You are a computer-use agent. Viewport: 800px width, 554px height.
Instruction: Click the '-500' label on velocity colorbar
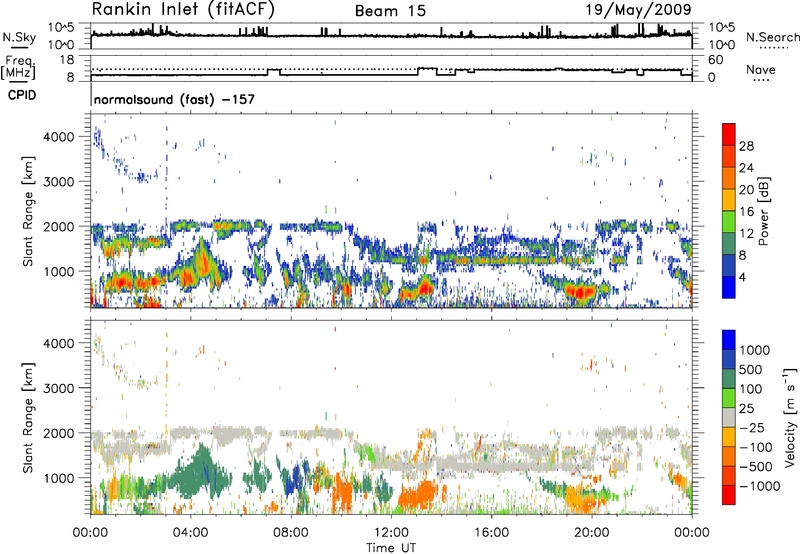pyautogui.click(x=755, y=467)
